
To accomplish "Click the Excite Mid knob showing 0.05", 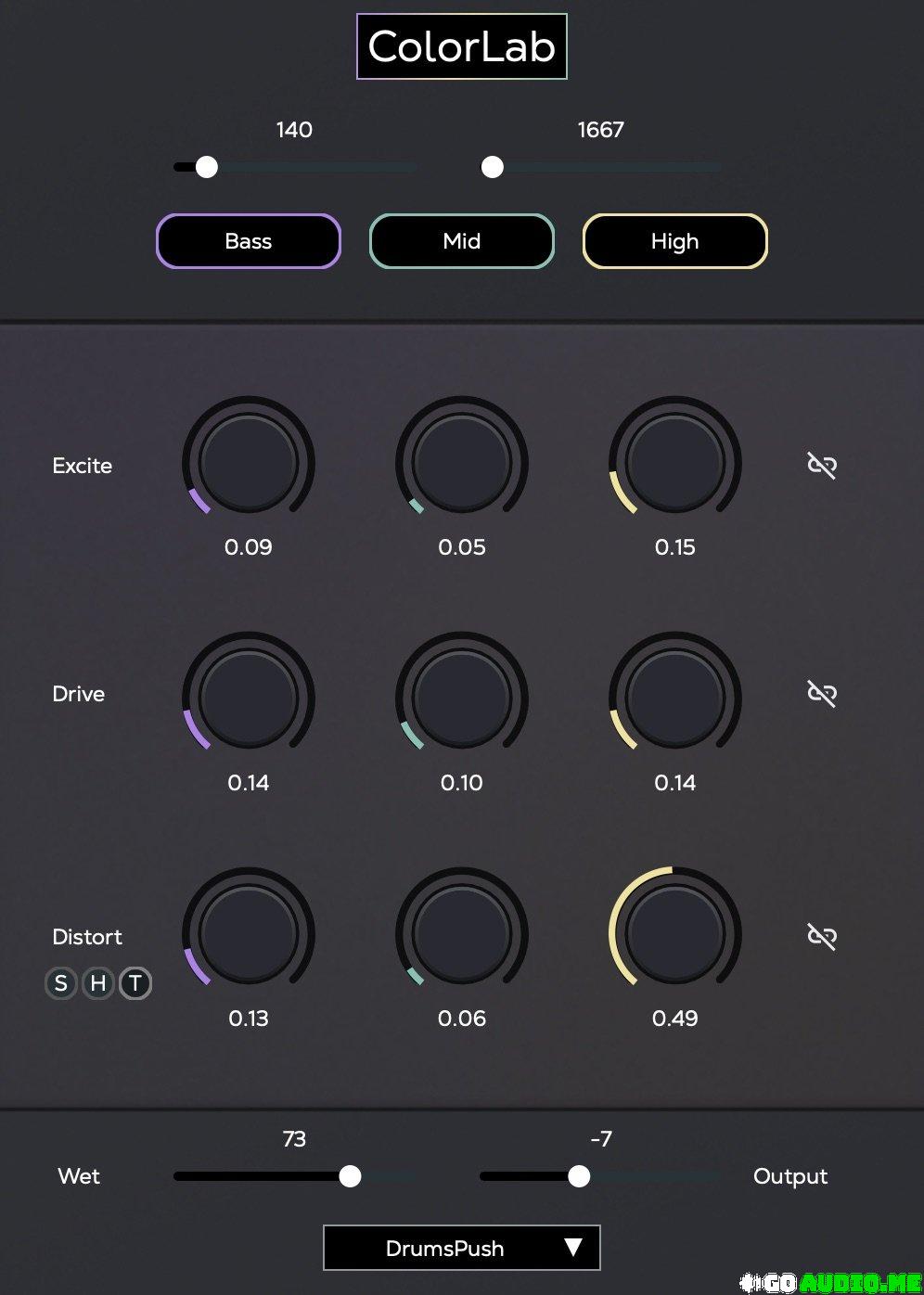I will (462, 462).
